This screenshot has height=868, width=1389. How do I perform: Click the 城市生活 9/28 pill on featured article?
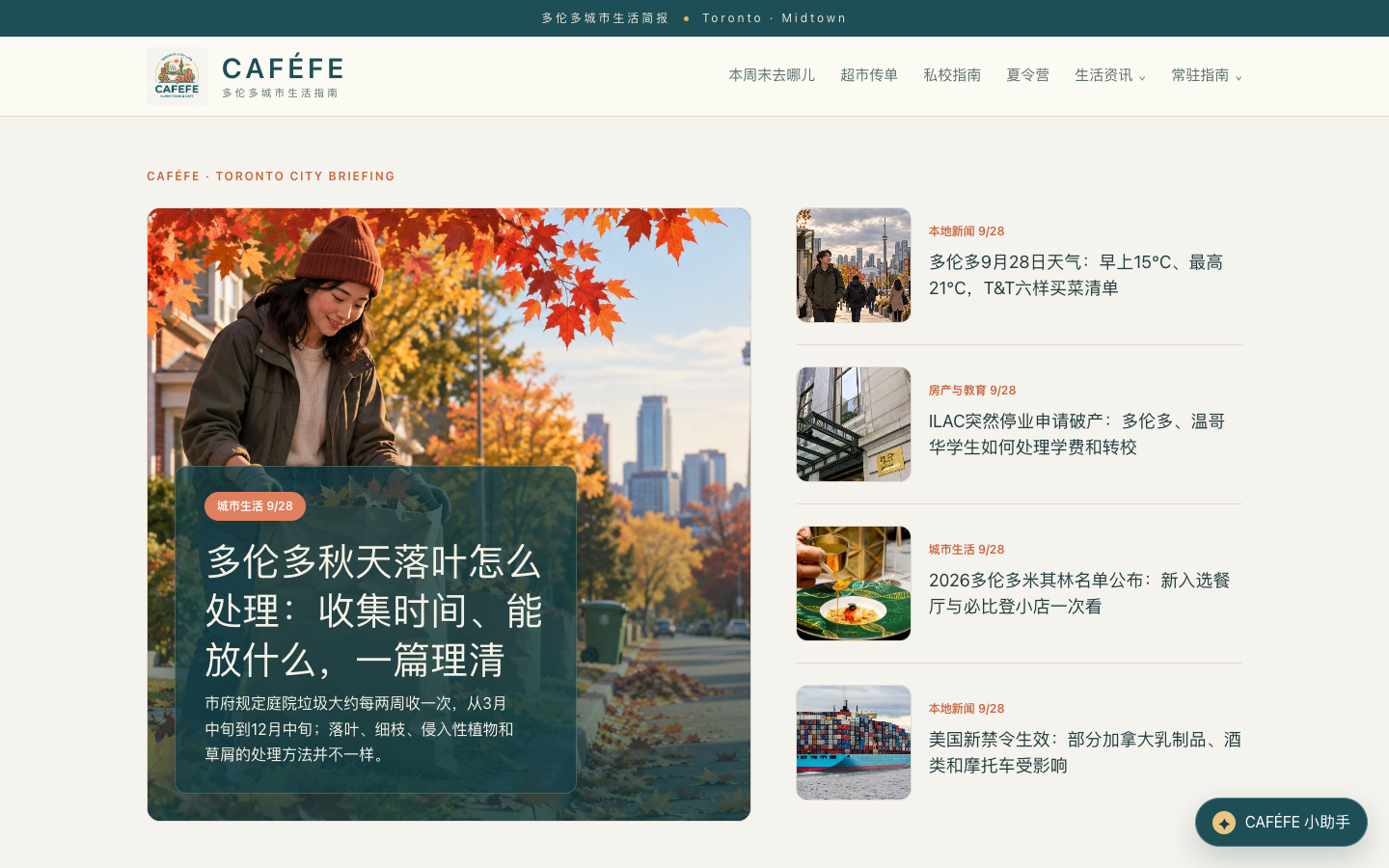tap(255, 506)
